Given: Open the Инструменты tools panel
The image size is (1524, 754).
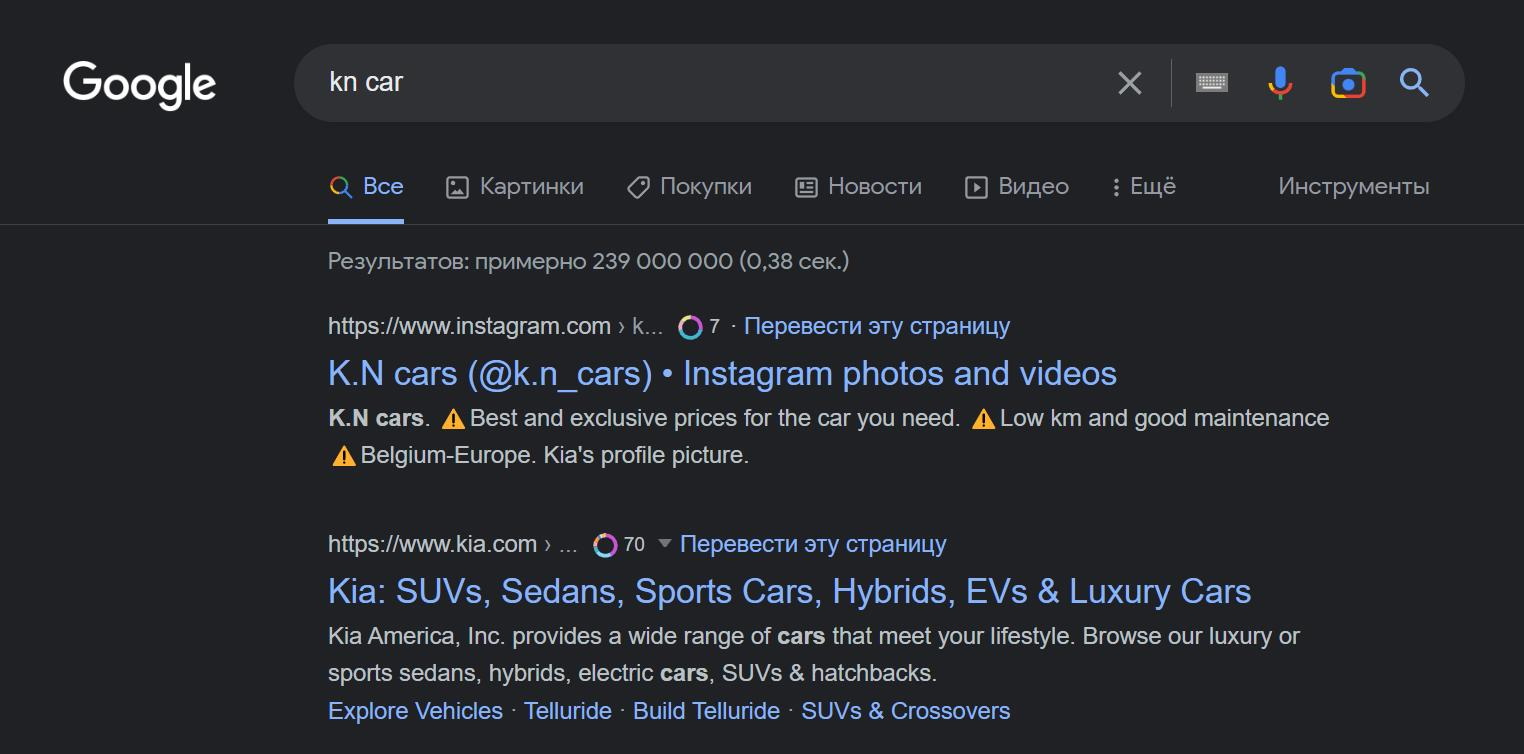Looking at the screenshot, I should pyautogui.click(x=1353, y=187).
